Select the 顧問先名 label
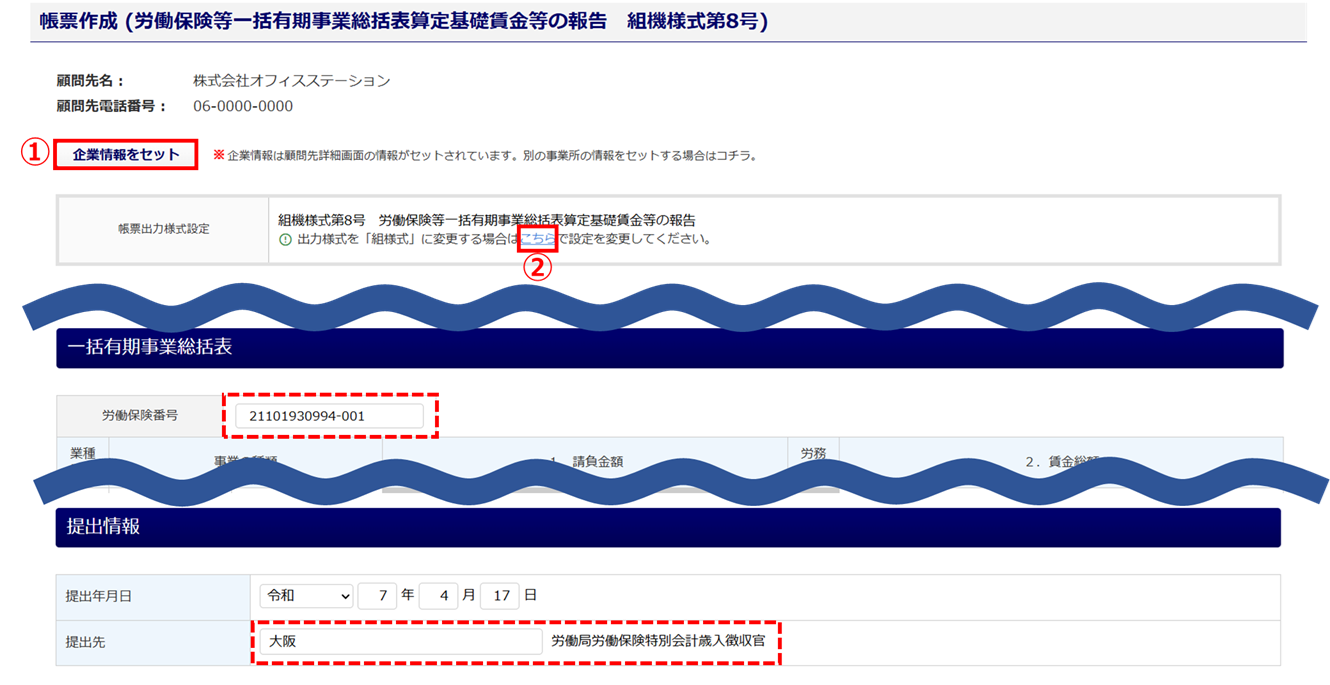Viewport: 1330px width, 685px height. coord(90,81)
